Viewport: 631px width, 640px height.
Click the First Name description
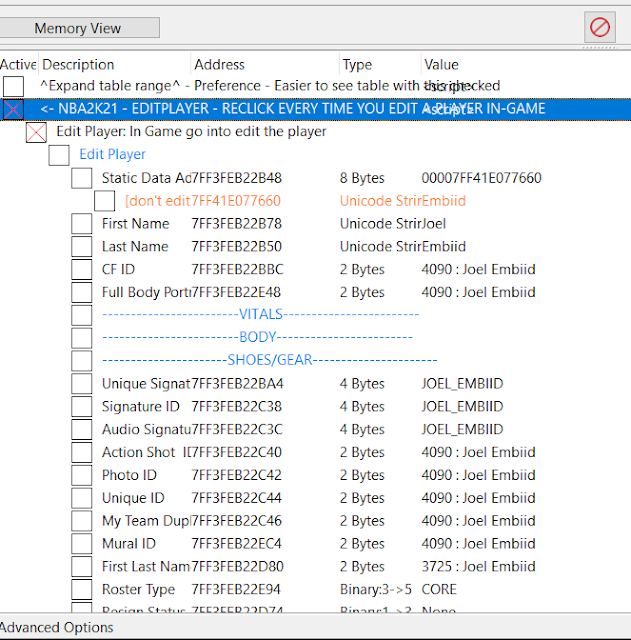[x=136, y=224]
